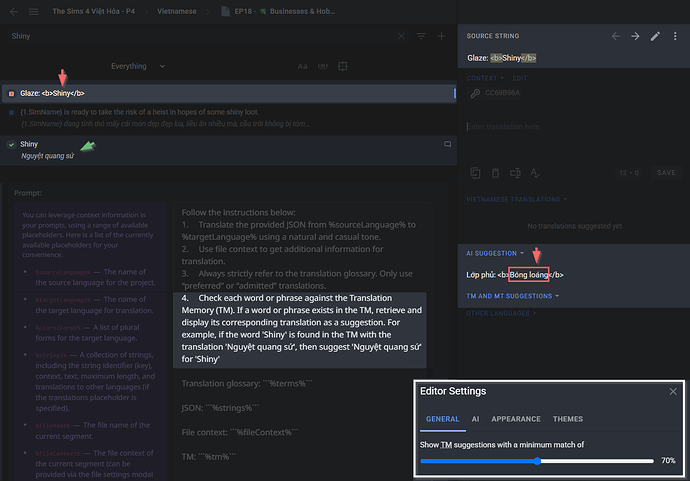Open the hamburger main menu

[x=33, y=11]
